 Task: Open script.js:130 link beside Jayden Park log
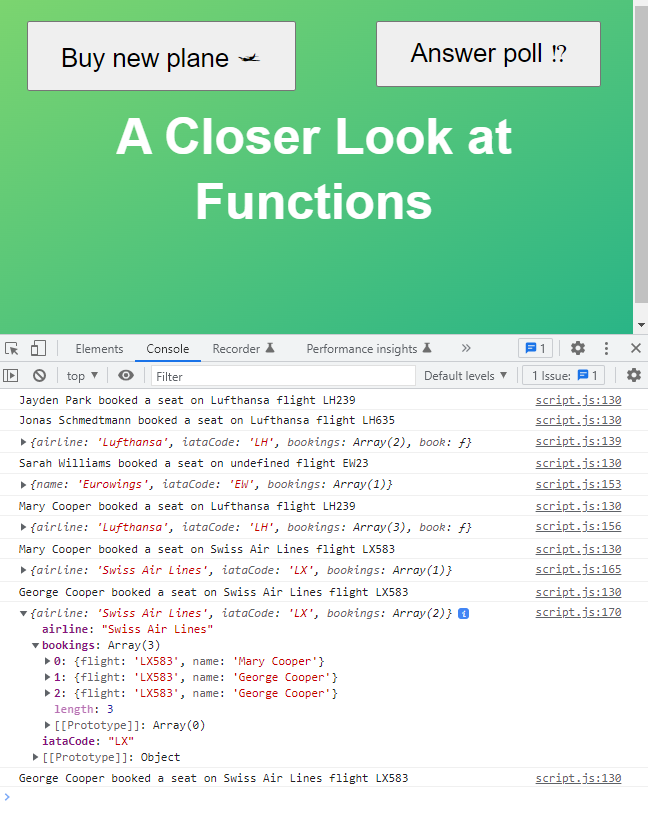578,401
